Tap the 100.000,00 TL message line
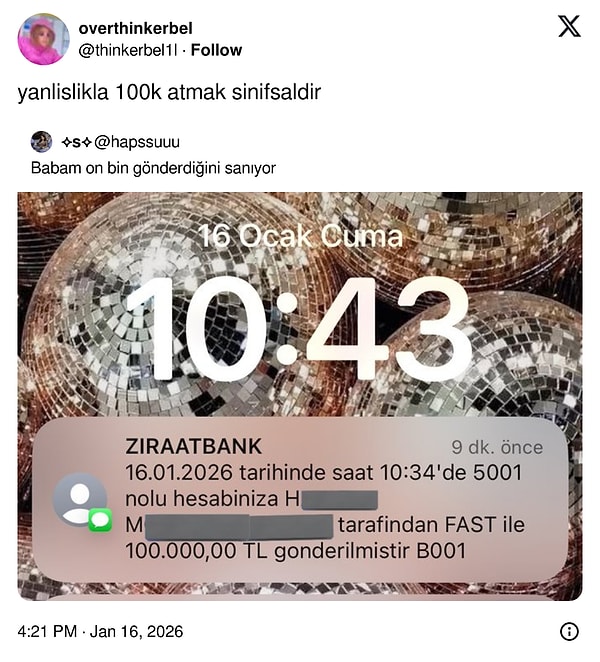 [x=296, y=551]
